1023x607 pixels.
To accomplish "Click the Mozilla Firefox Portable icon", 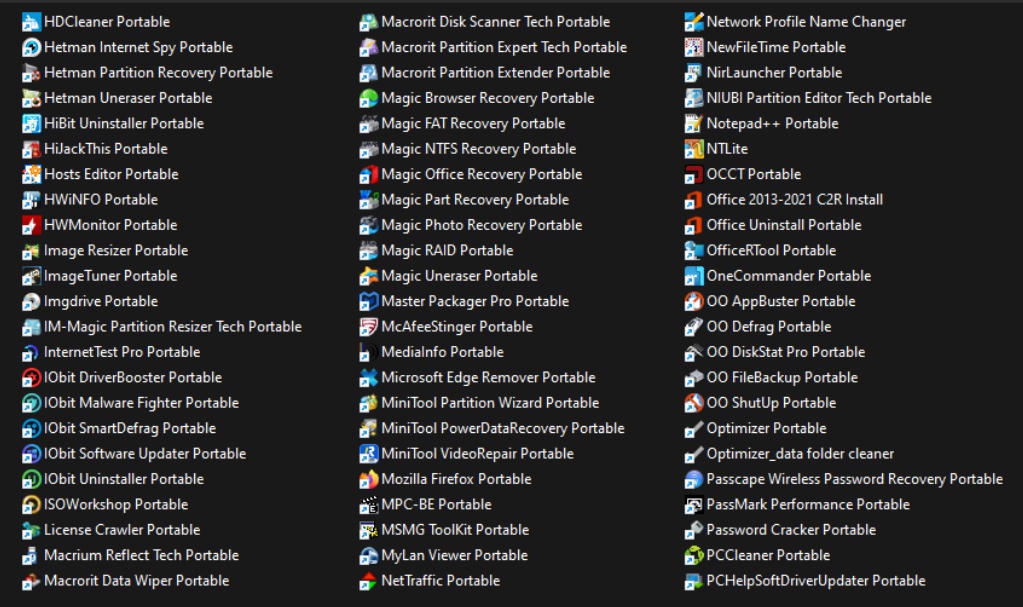I will pos(368,480).
